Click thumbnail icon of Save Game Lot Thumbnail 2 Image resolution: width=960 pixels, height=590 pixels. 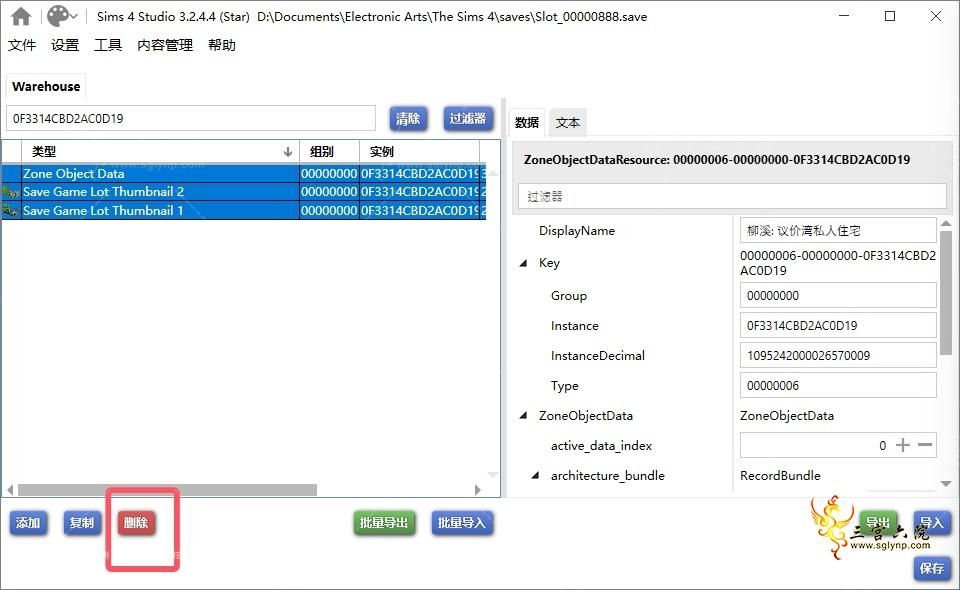[x=11, y=192]
